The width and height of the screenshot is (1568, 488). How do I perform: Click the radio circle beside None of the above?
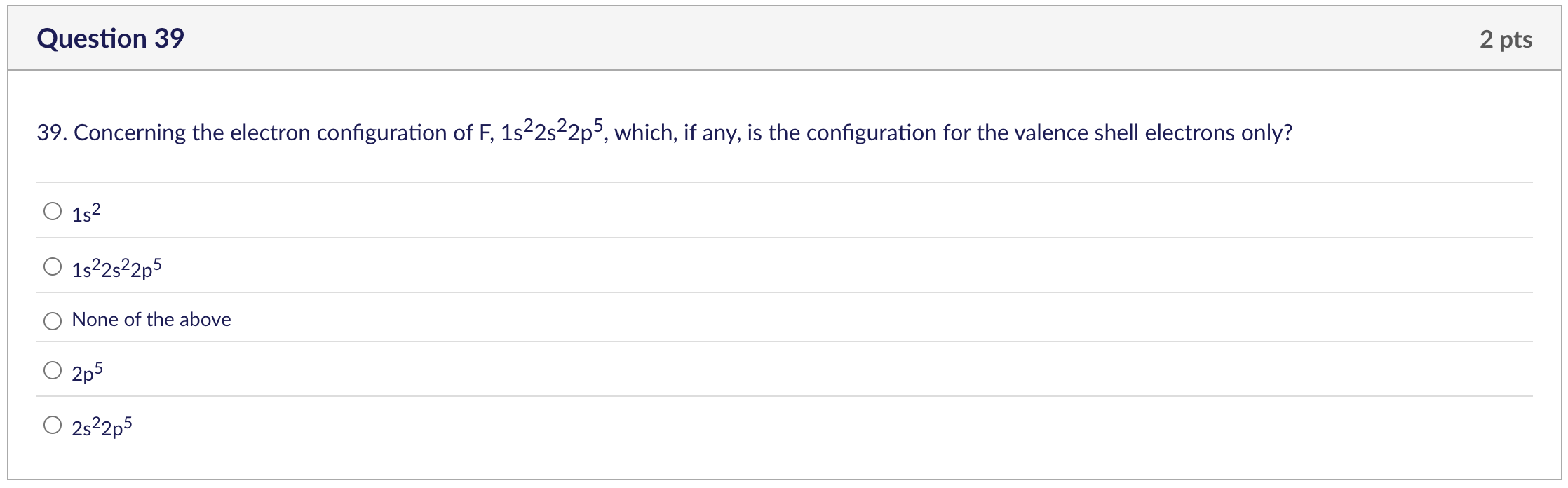click(x=52, y=322)
